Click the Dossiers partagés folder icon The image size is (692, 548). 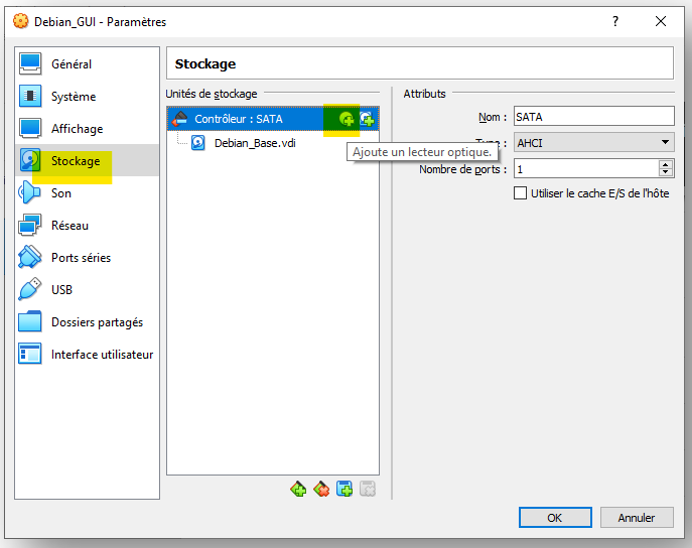[30, 322]
